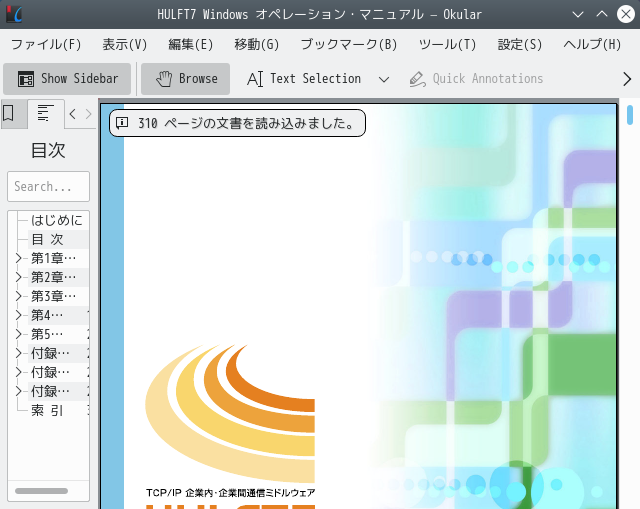Image resolution: width=640 pixels, height=509 pixels.
Task: Select the Contents outline sidebar tab
Action: point(45,114)
